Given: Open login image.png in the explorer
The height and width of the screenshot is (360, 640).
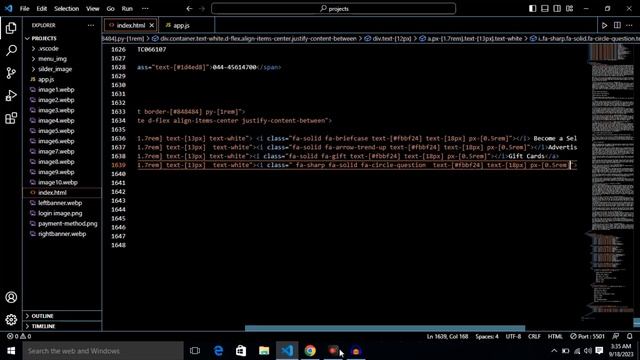Looking at the screenshot, I should coord(60,213).
